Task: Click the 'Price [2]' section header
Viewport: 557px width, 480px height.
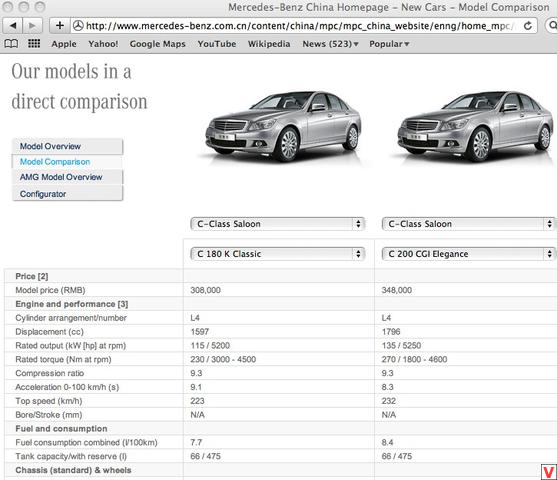Action: tap(32, 276)
